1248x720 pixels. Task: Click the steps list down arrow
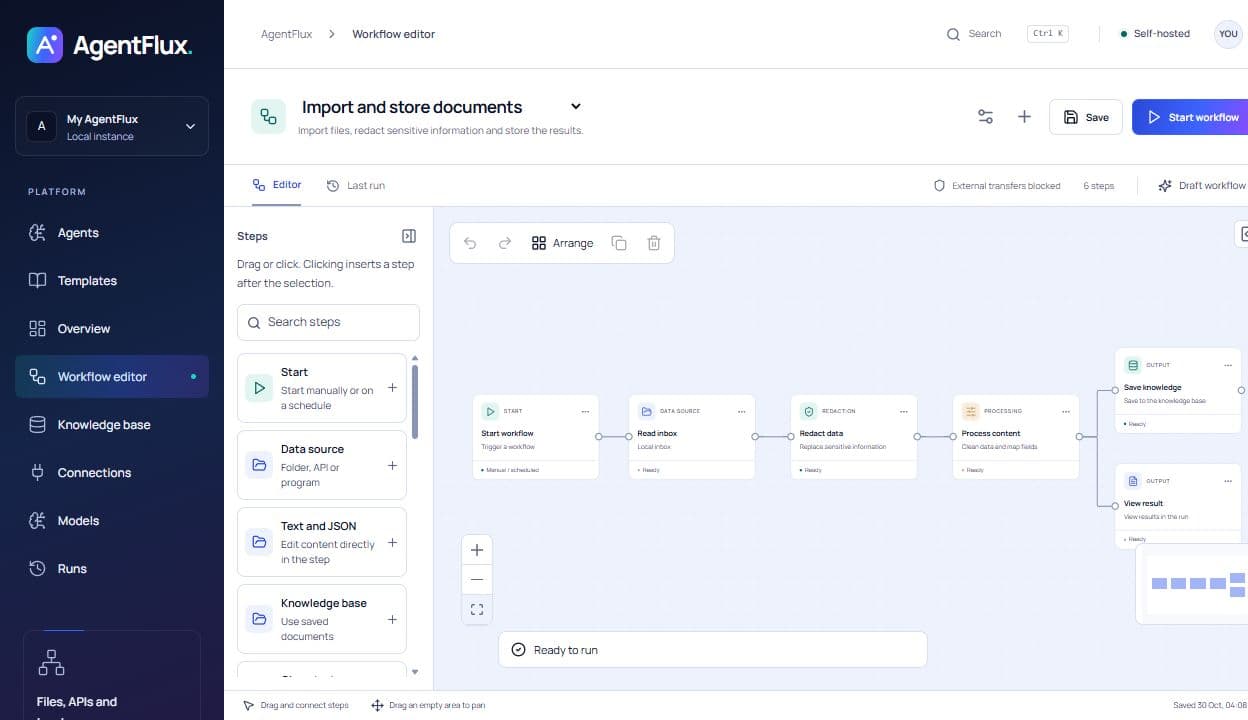415,672
